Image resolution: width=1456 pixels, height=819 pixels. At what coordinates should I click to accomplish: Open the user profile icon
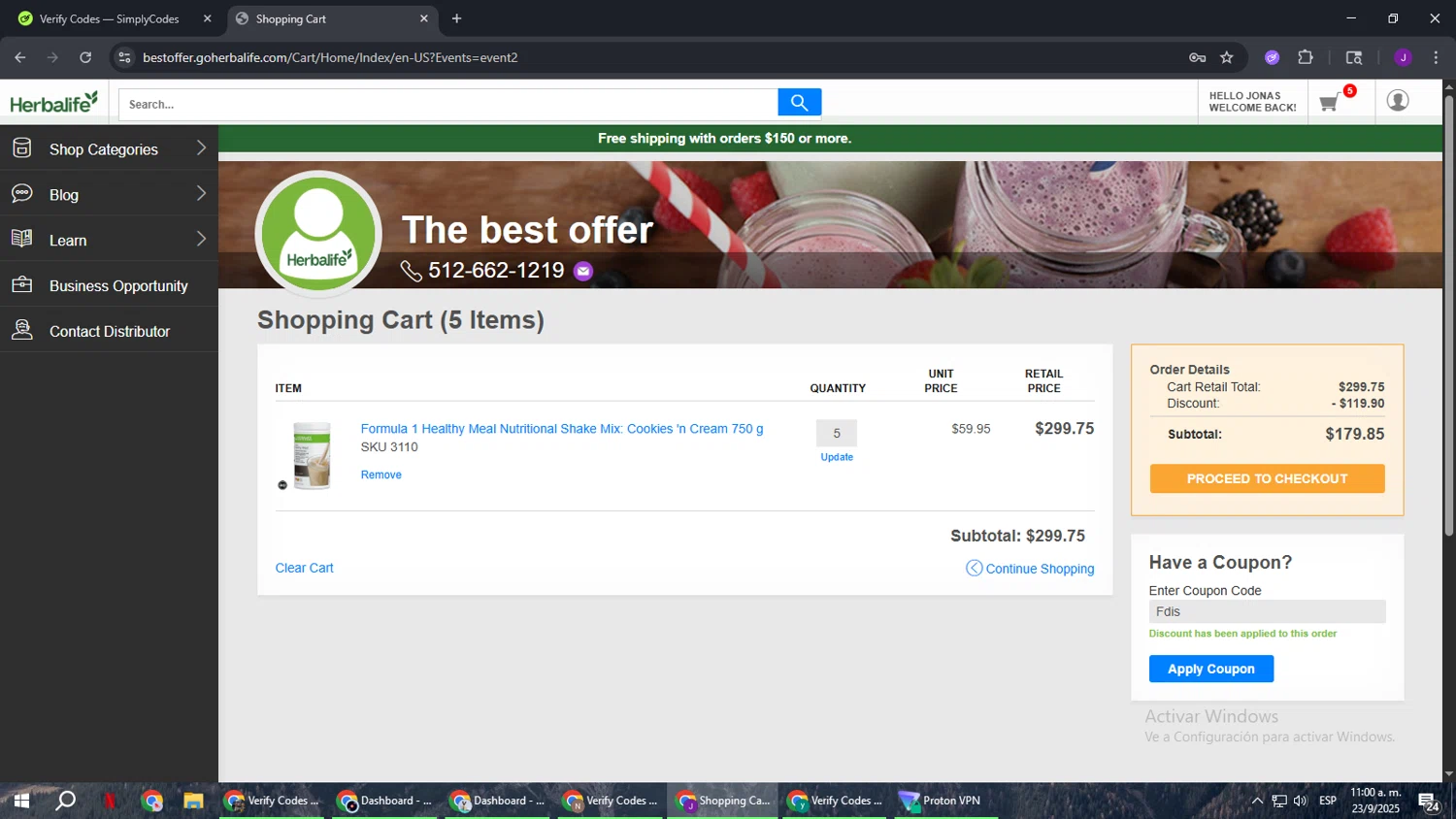point(1398,100)
